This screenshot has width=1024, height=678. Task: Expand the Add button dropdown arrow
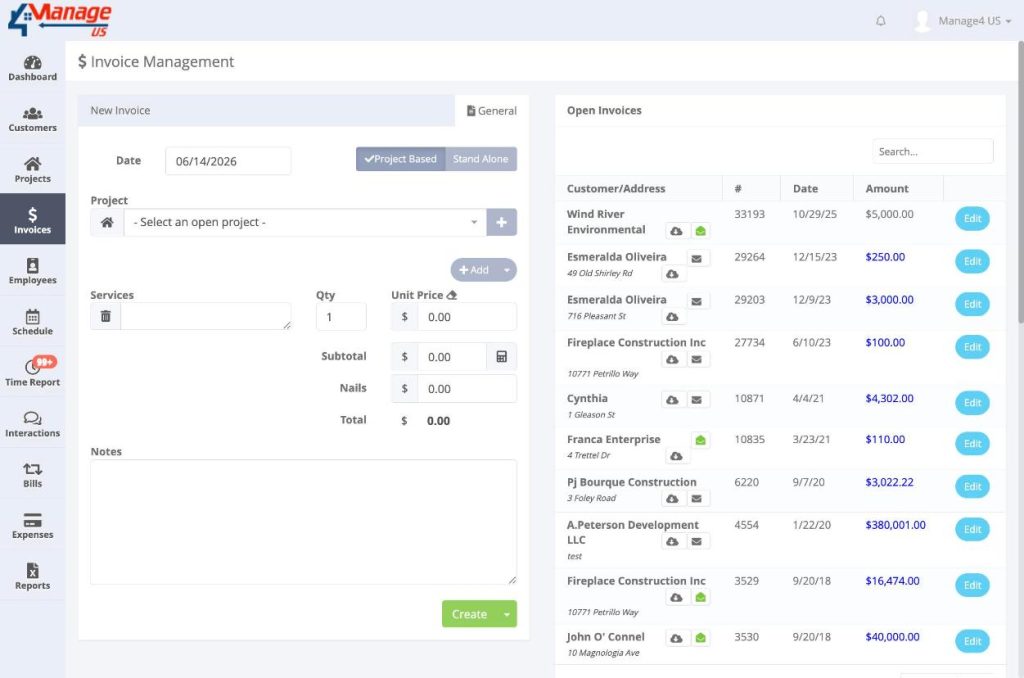[x=507, y=270]
